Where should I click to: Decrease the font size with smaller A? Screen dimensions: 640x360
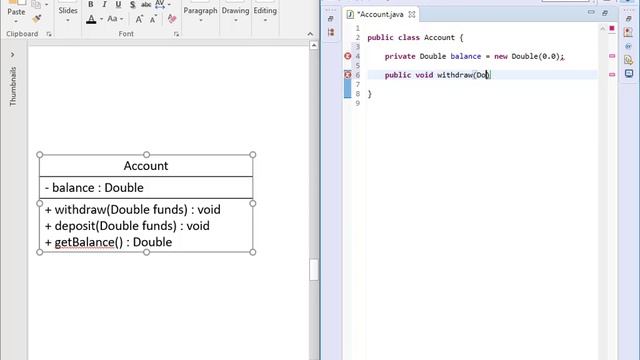coord(153,19)
